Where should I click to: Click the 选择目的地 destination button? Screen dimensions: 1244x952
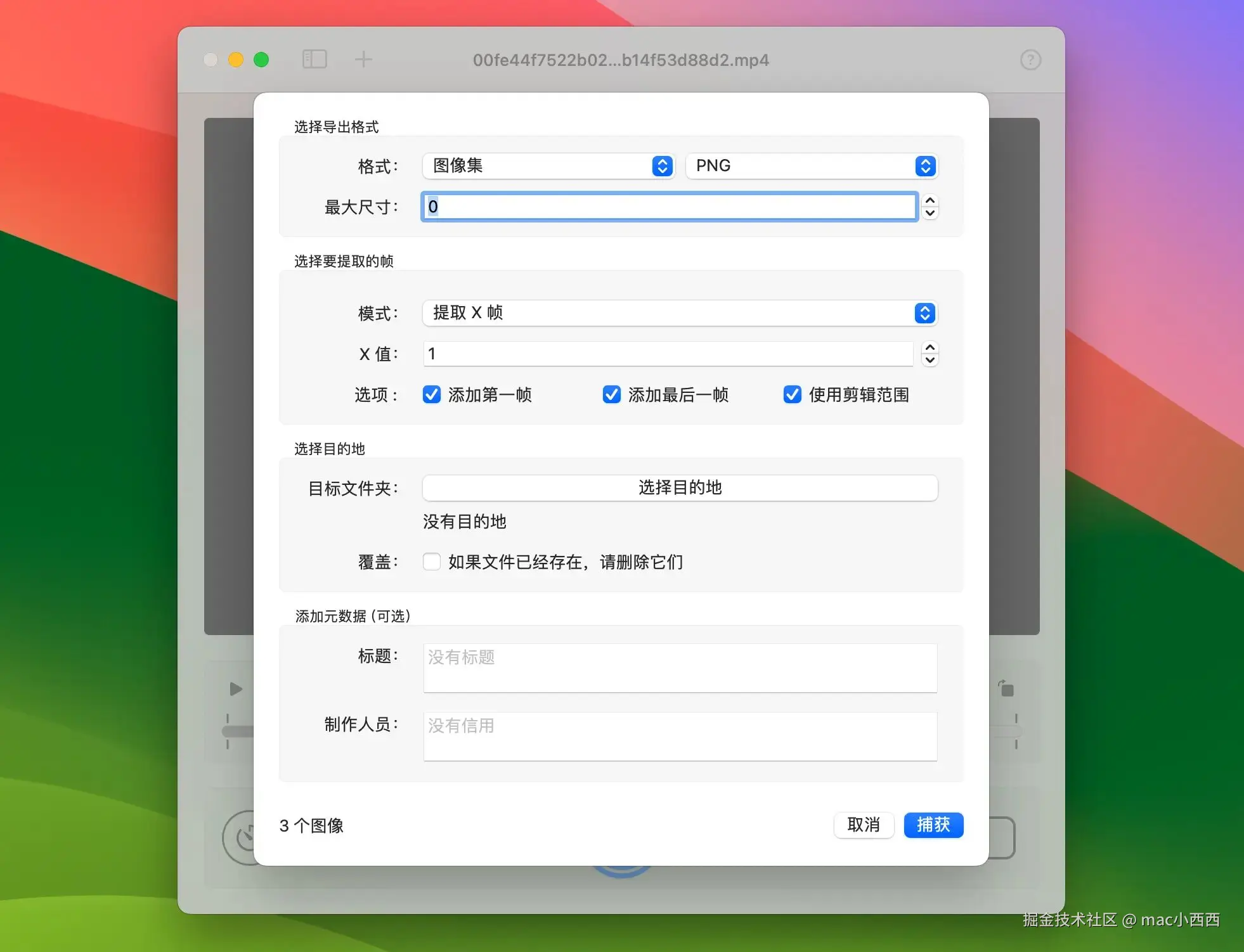[679, 488]
